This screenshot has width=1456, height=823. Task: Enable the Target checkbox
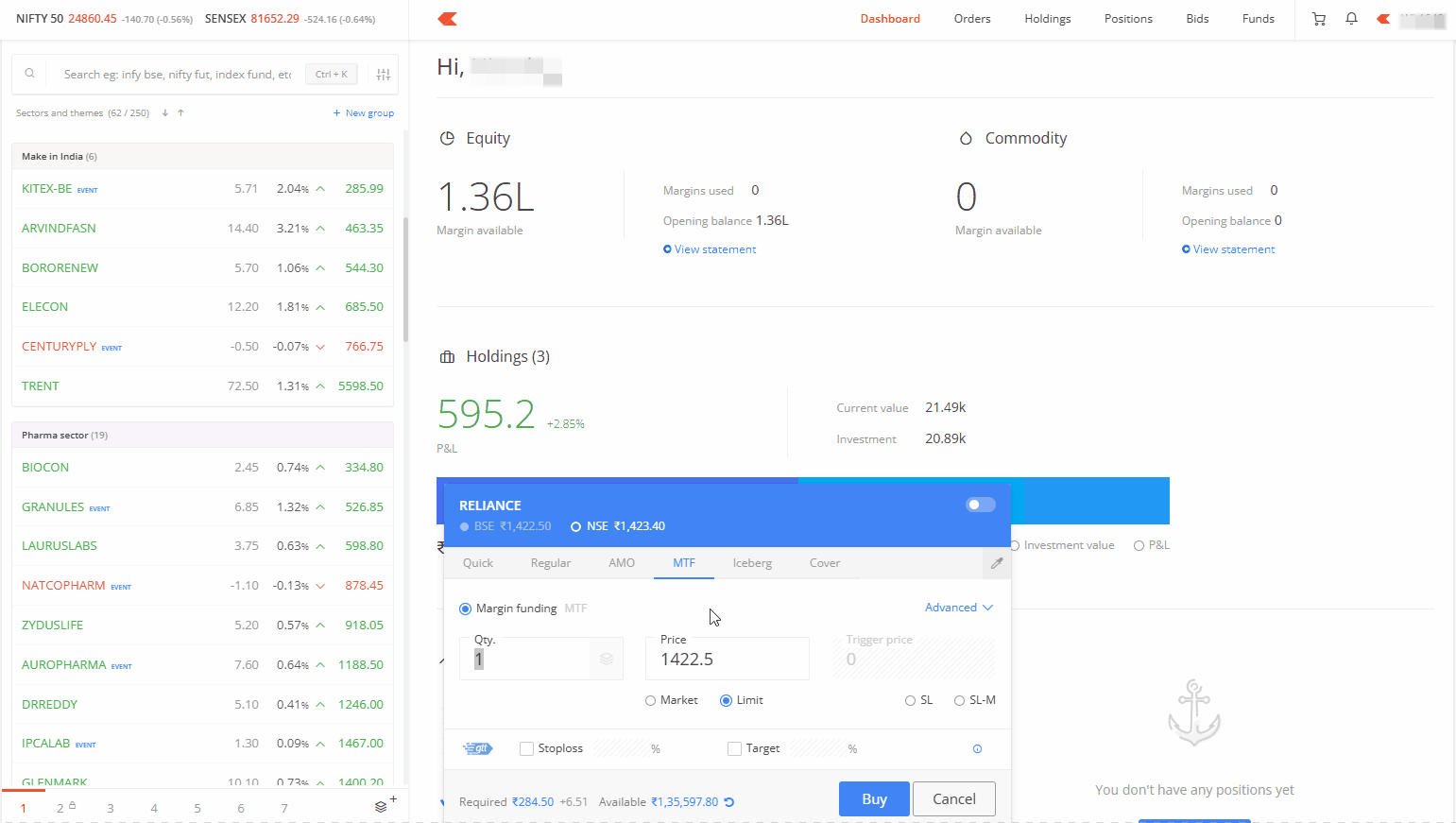734,748
